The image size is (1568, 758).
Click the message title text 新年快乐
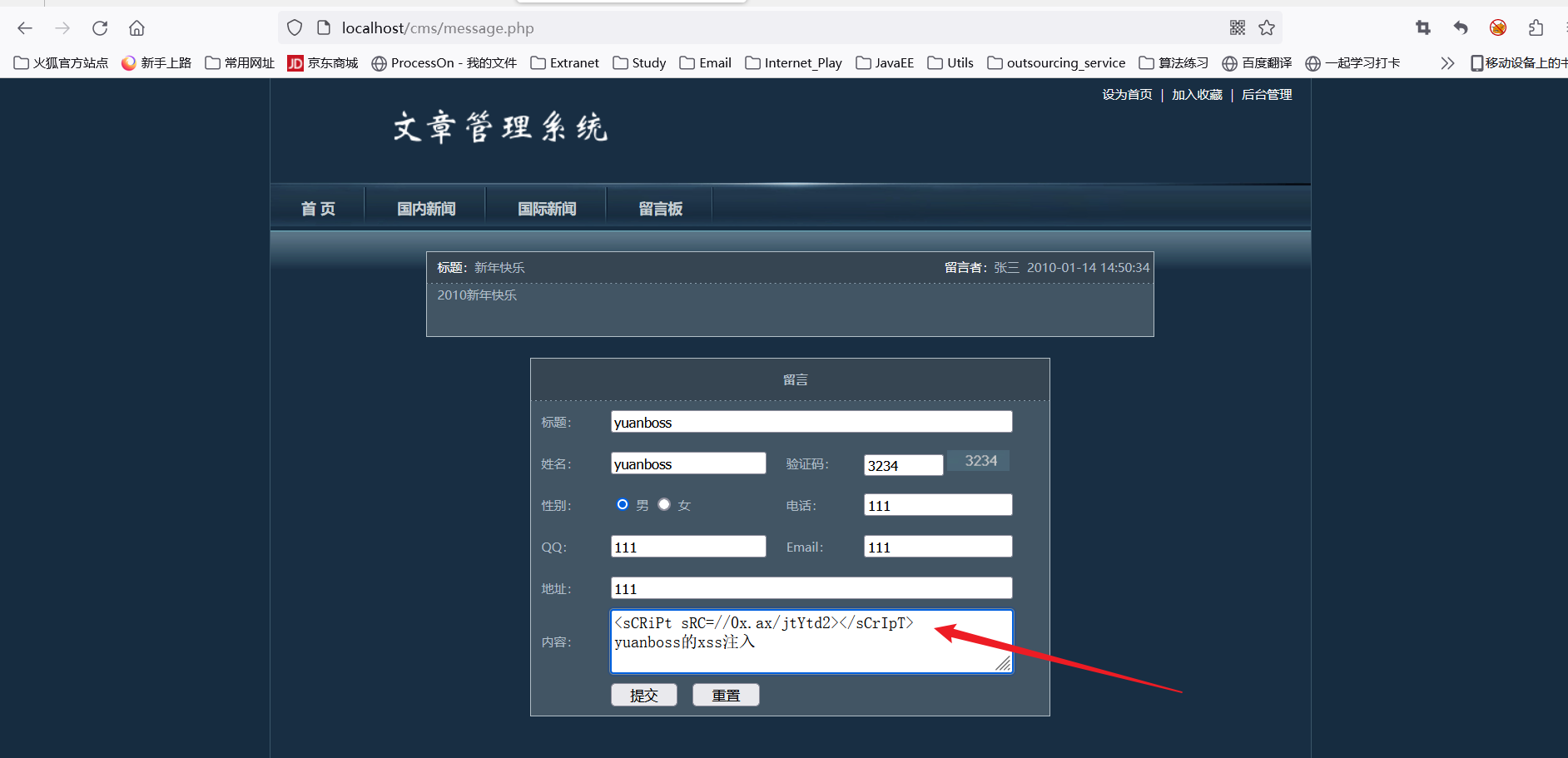pos(499,268)
